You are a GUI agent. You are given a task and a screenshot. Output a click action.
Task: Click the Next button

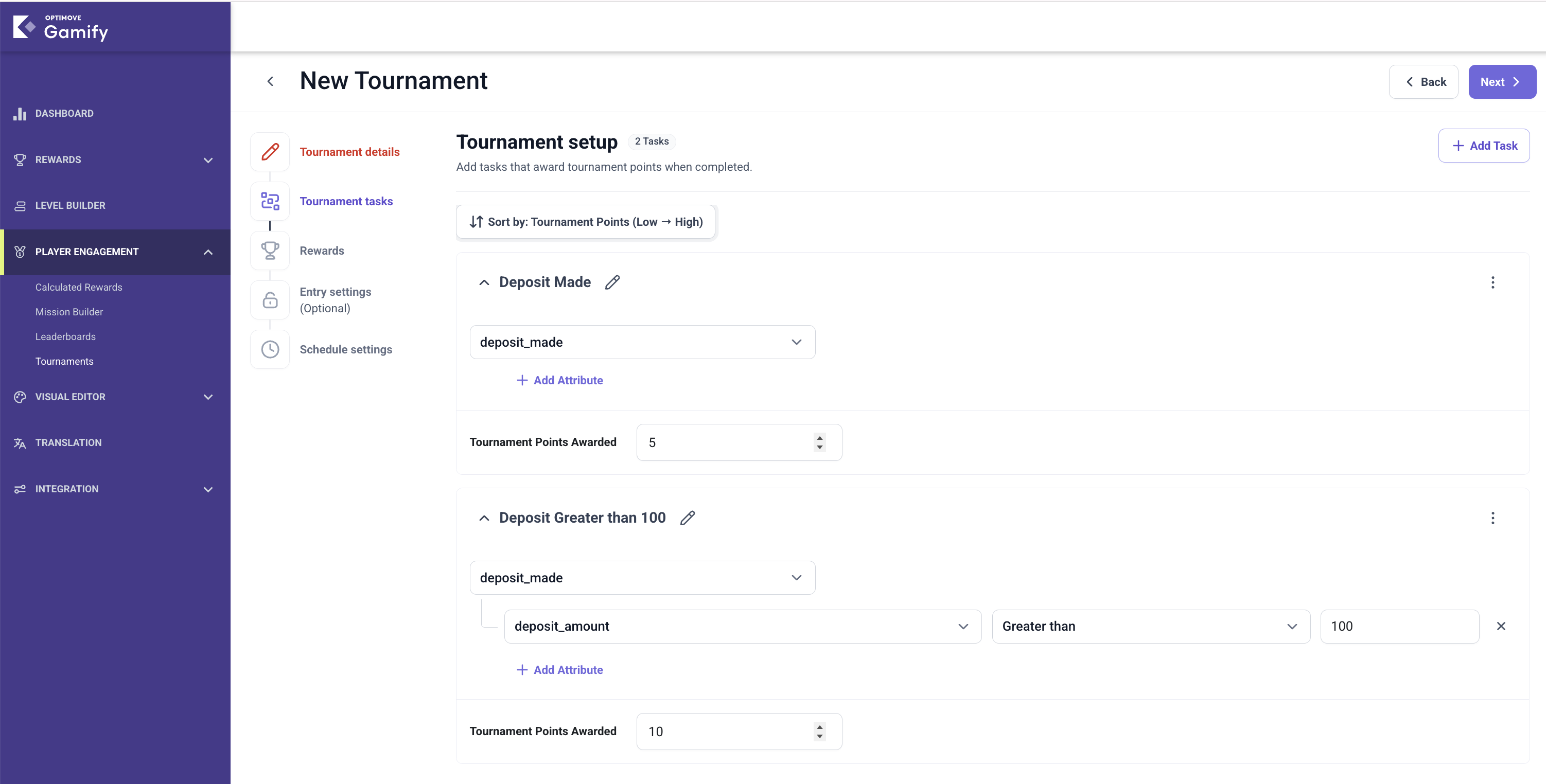(1502, 82)
